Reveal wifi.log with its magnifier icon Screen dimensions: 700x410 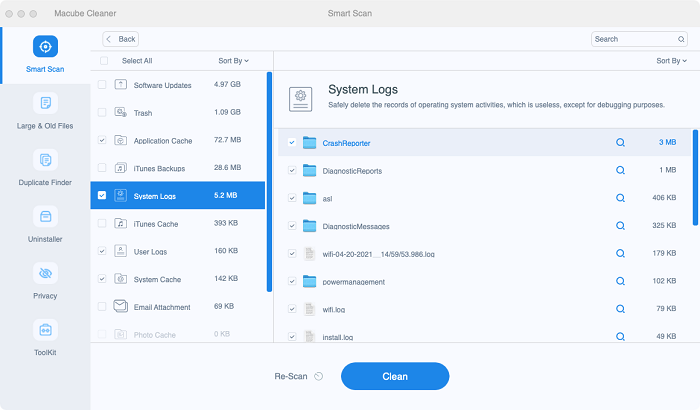620,309
